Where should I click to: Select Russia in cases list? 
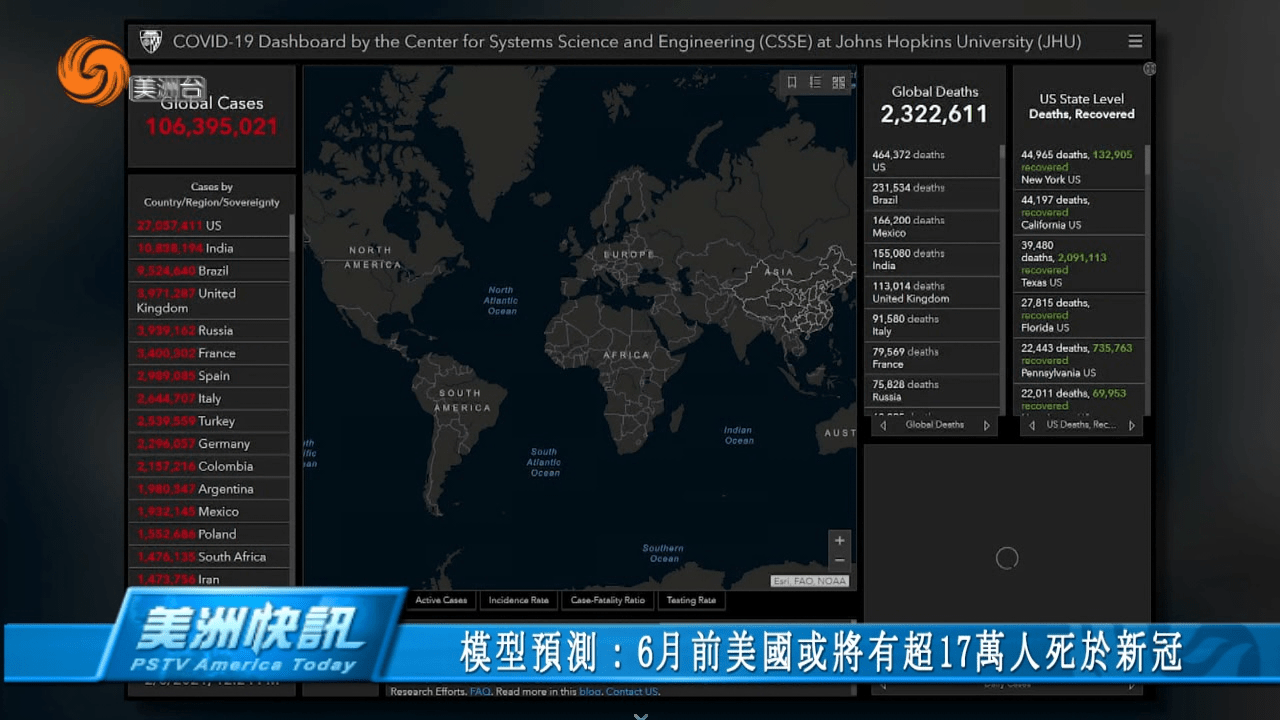tap(210, 330)
